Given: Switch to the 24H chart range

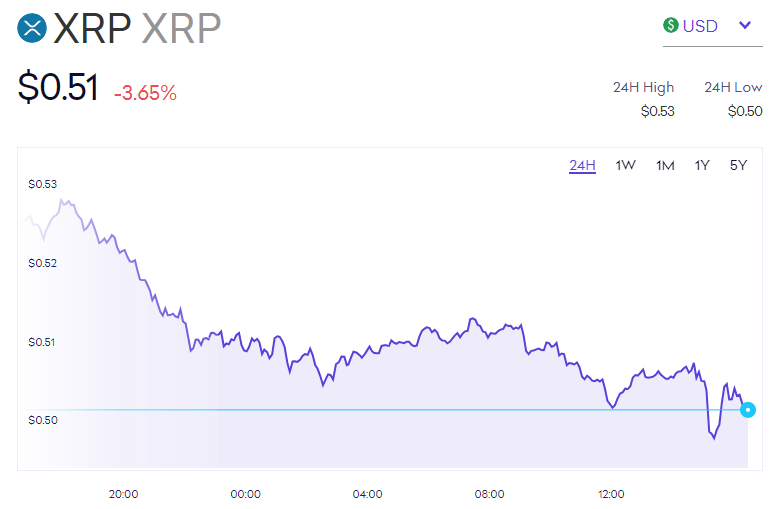Looking at the screenshot, I should point(582,165).
